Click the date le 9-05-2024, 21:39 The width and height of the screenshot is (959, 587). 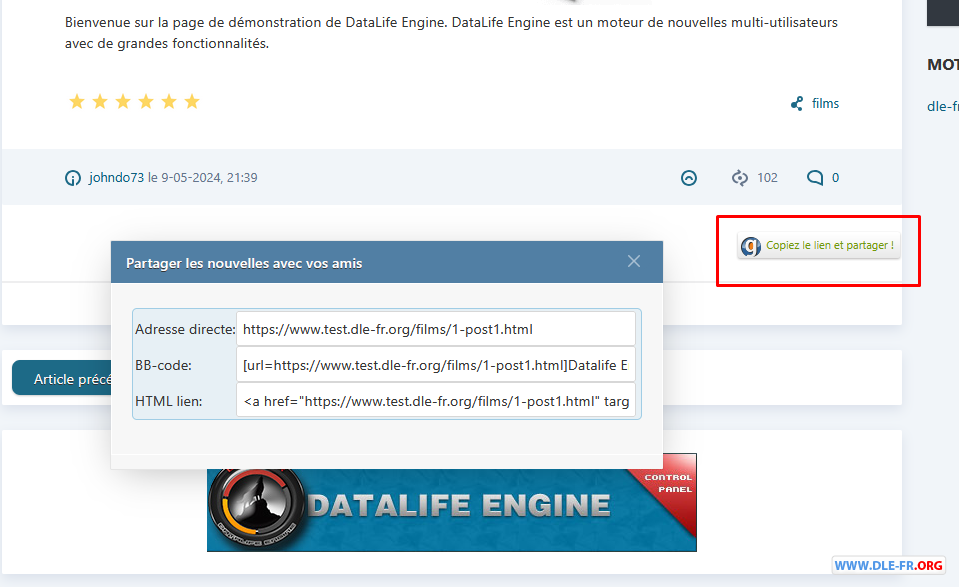click(202, 177)
